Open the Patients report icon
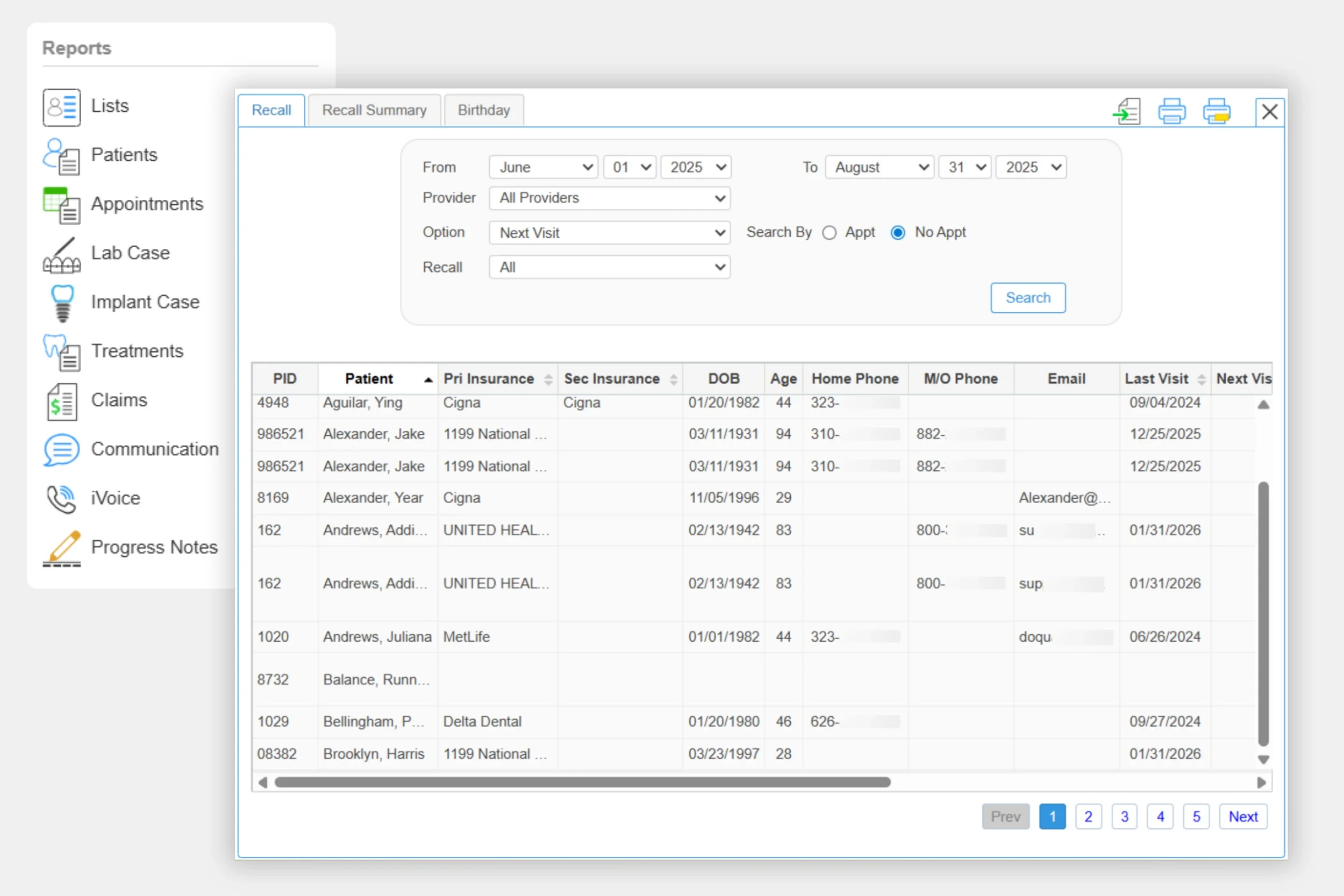 coord(61,156)
